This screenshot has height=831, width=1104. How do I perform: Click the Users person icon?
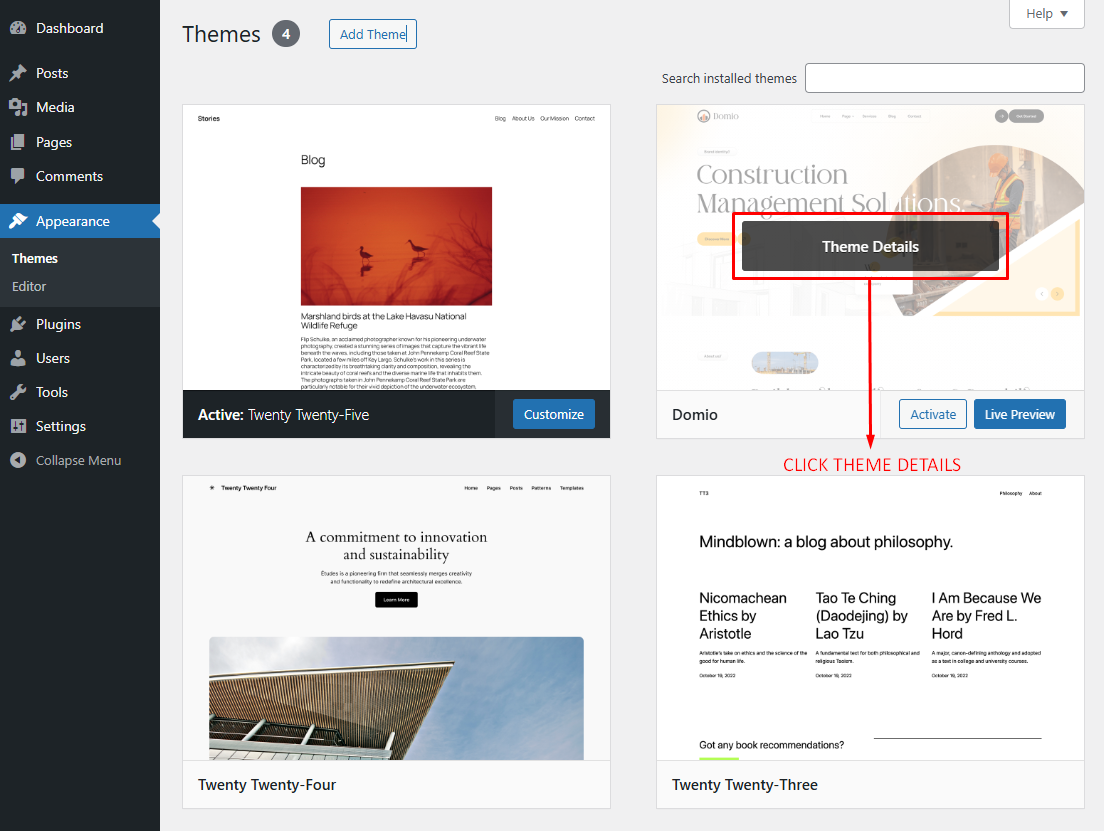(18, 358)
